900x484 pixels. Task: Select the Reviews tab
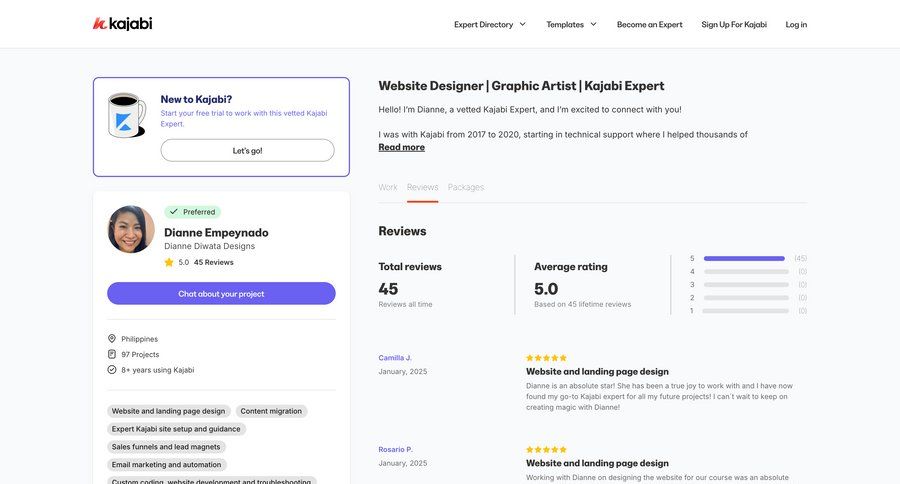(x=422, y=187)
